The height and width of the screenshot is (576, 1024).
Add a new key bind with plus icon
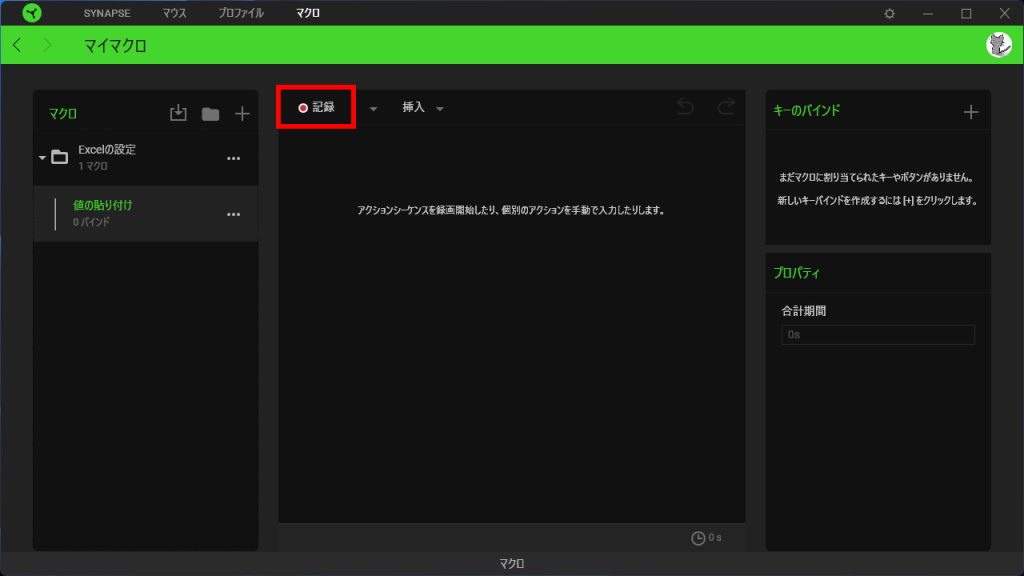971,112
